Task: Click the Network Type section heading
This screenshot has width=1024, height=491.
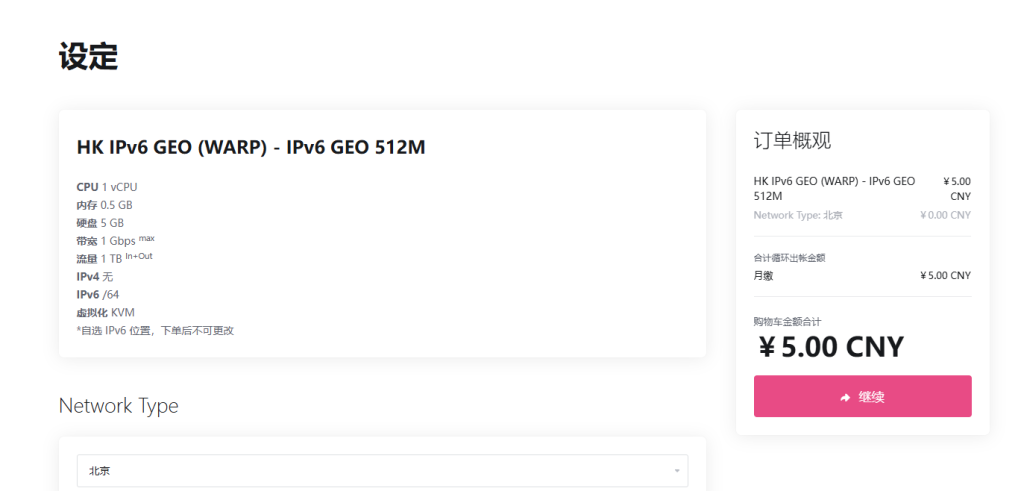Action: 118,406
